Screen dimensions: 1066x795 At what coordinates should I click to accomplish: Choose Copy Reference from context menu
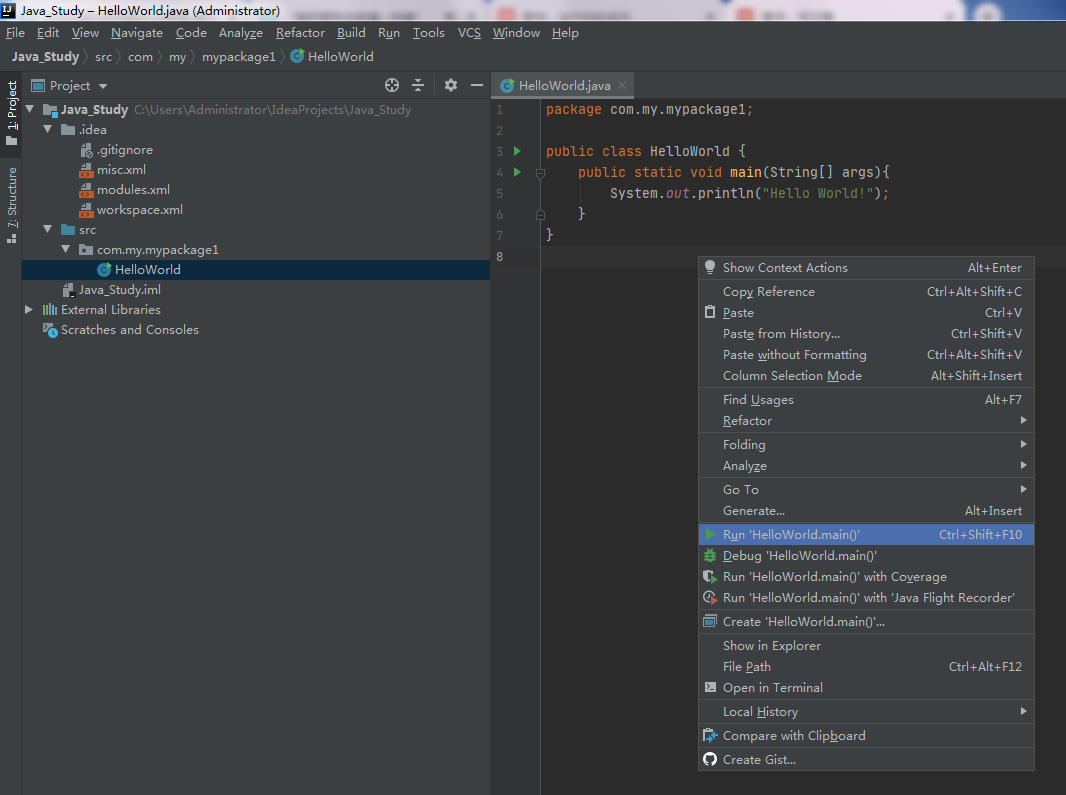coord(866,292)
